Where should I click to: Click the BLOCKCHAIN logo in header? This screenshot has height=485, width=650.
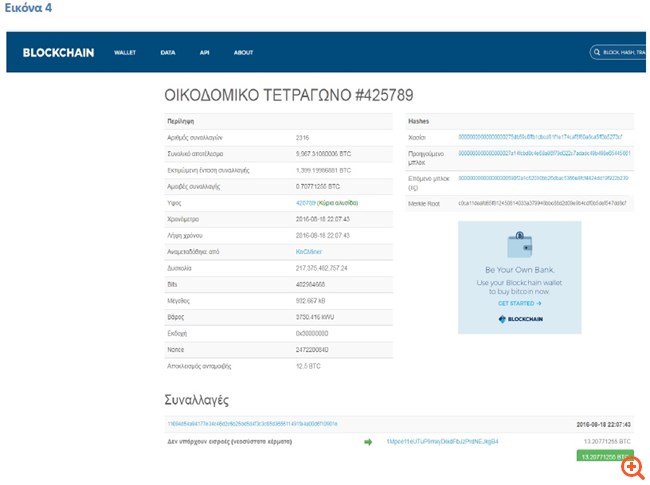(58, 53)
